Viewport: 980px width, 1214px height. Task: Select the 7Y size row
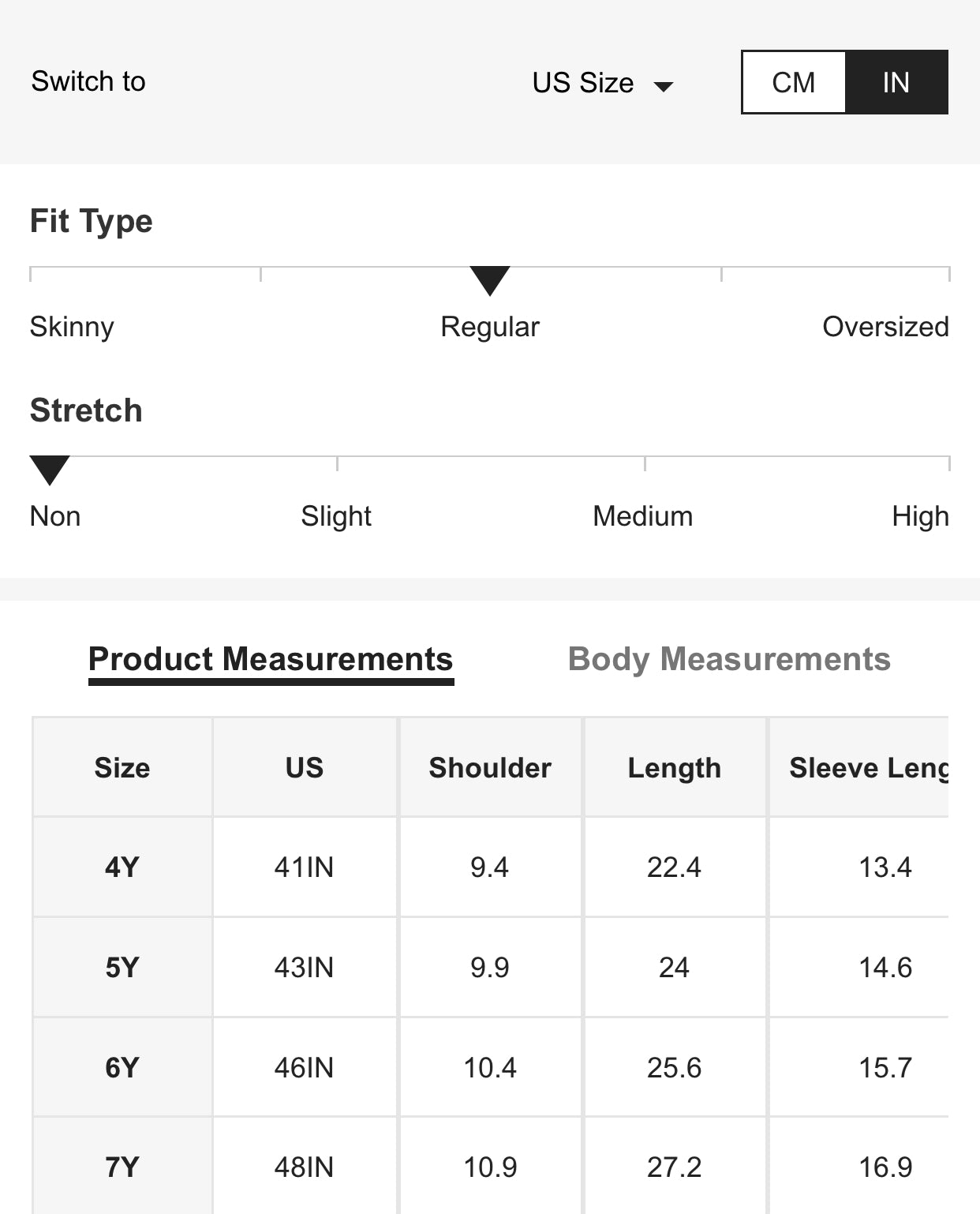490,1166
